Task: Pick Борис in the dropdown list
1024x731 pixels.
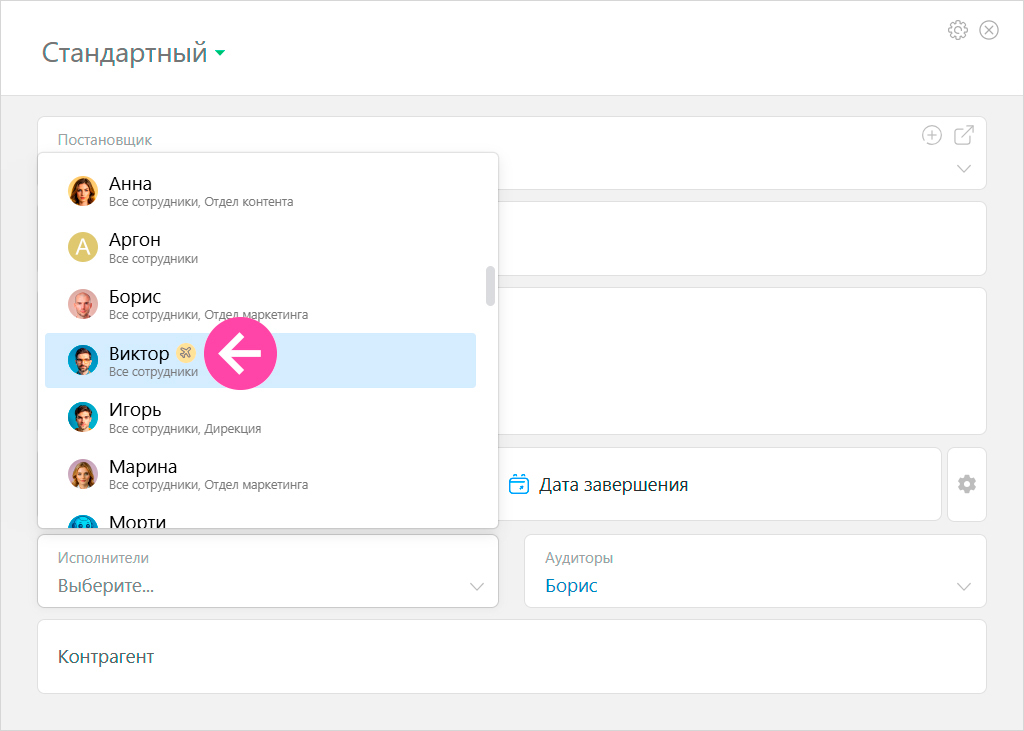Action: 260,304
